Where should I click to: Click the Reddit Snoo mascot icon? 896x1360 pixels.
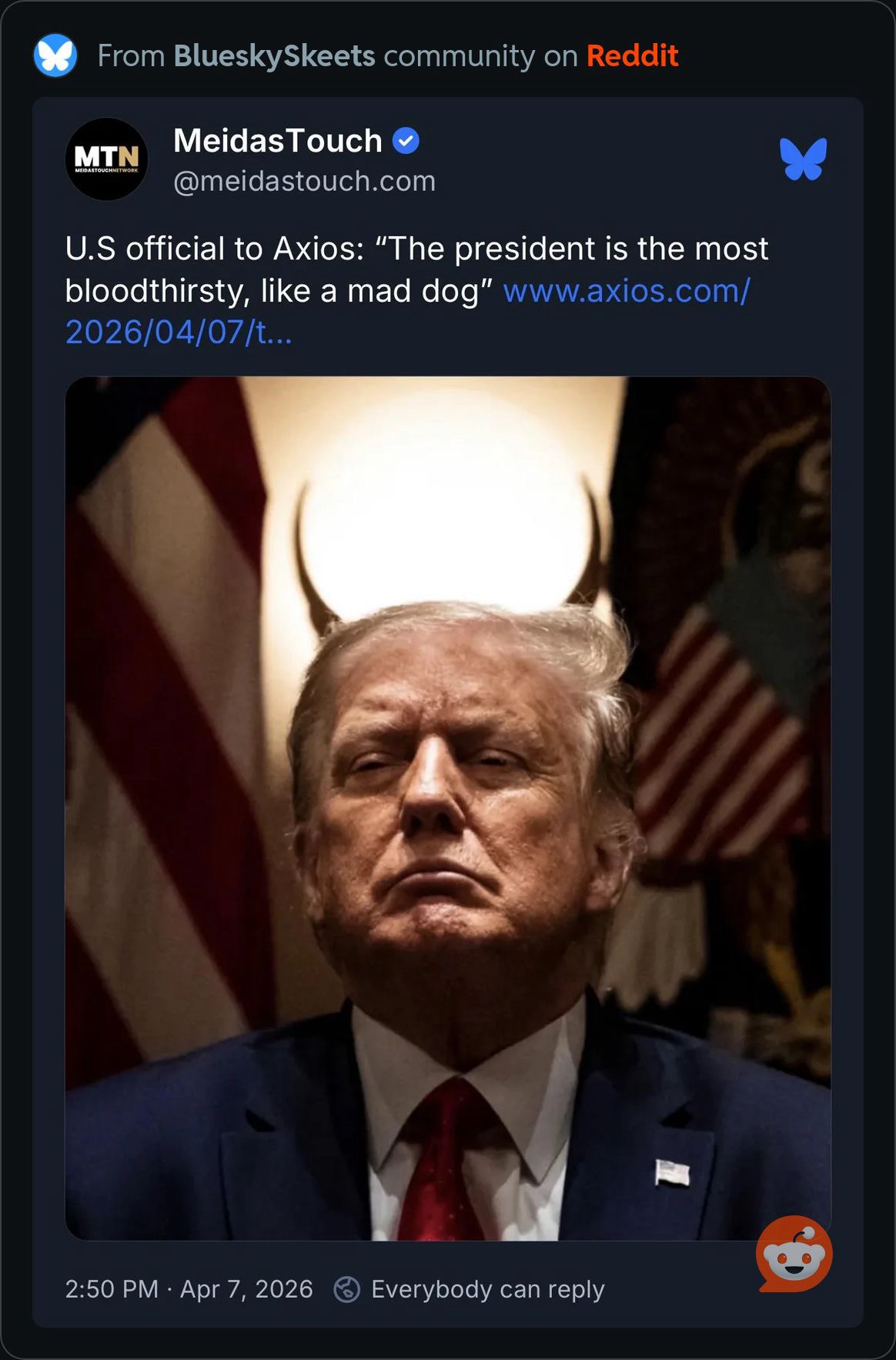(794, 1254)
